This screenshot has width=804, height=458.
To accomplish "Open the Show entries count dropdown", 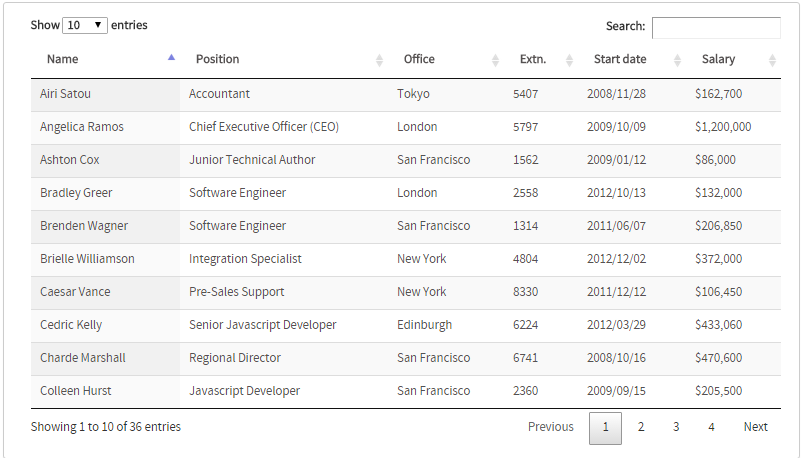I will click(x=85, y=25).
